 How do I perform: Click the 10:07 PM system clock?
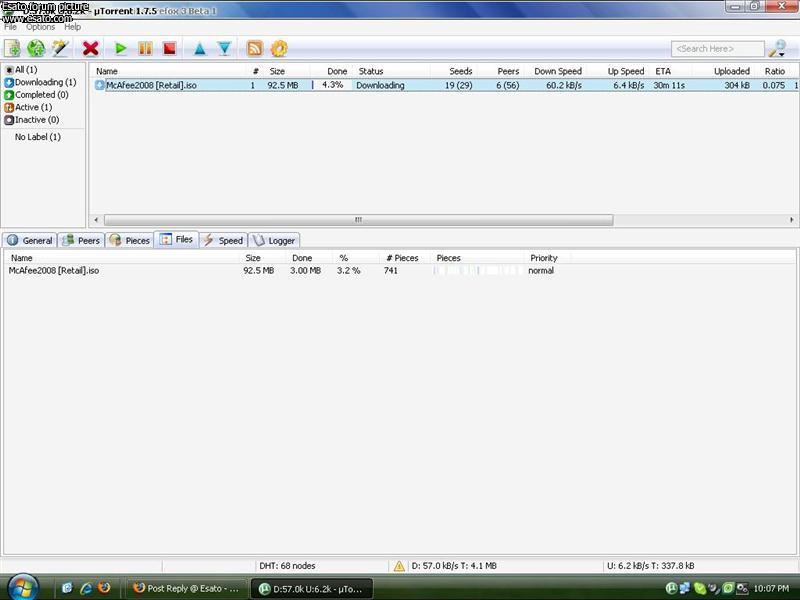pyautogui.click(x=771, y=589)
